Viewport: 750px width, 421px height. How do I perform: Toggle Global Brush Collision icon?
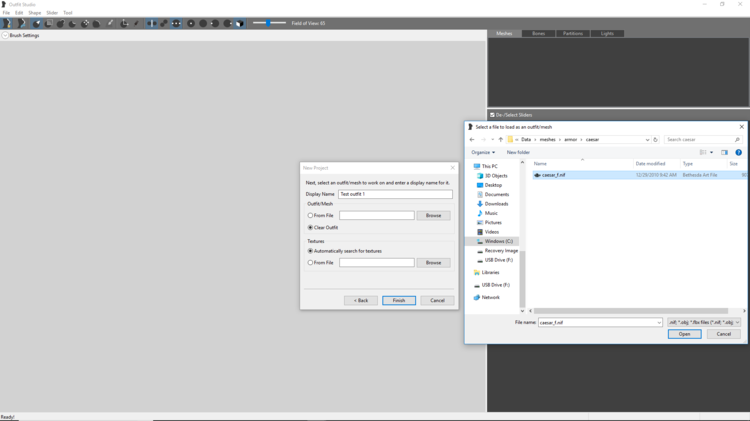click(176, 23)
